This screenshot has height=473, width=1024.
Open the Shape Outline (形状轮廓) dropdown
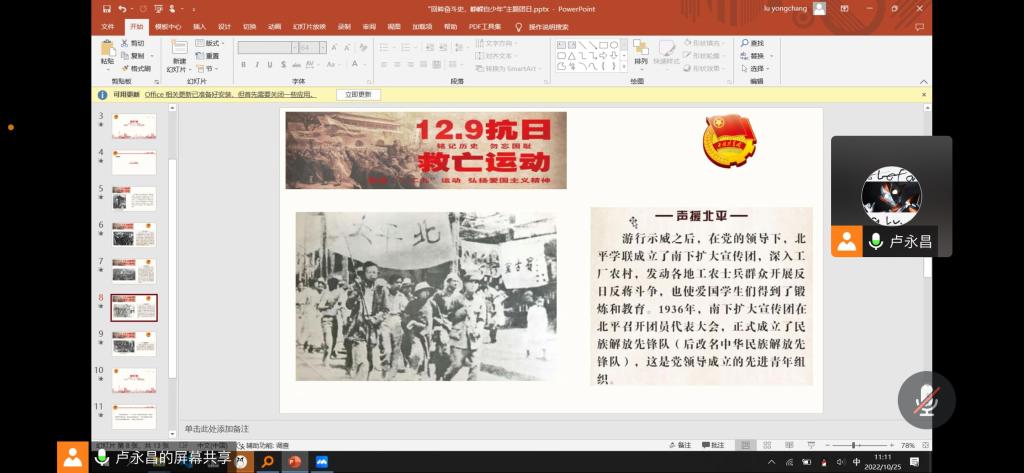(x=705, y=56)
